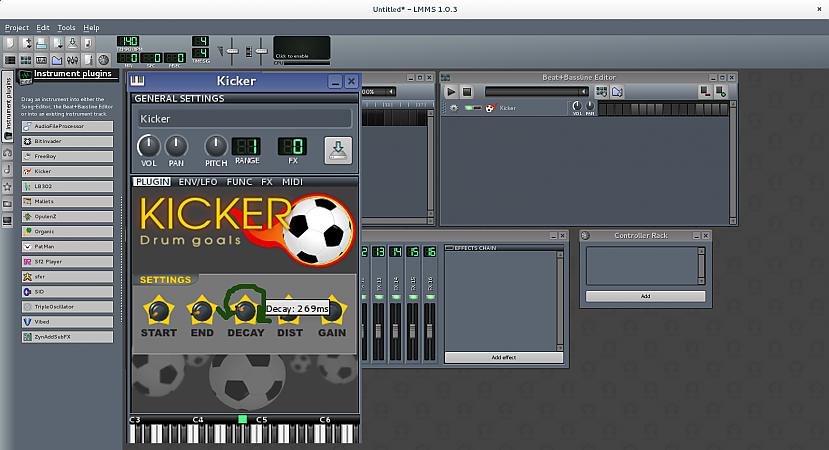Viewport: 829px width, 450px height.
Task: Click the pitch RANGE display in Kicker
Action: pyautogui.click(x=246, y=146)
